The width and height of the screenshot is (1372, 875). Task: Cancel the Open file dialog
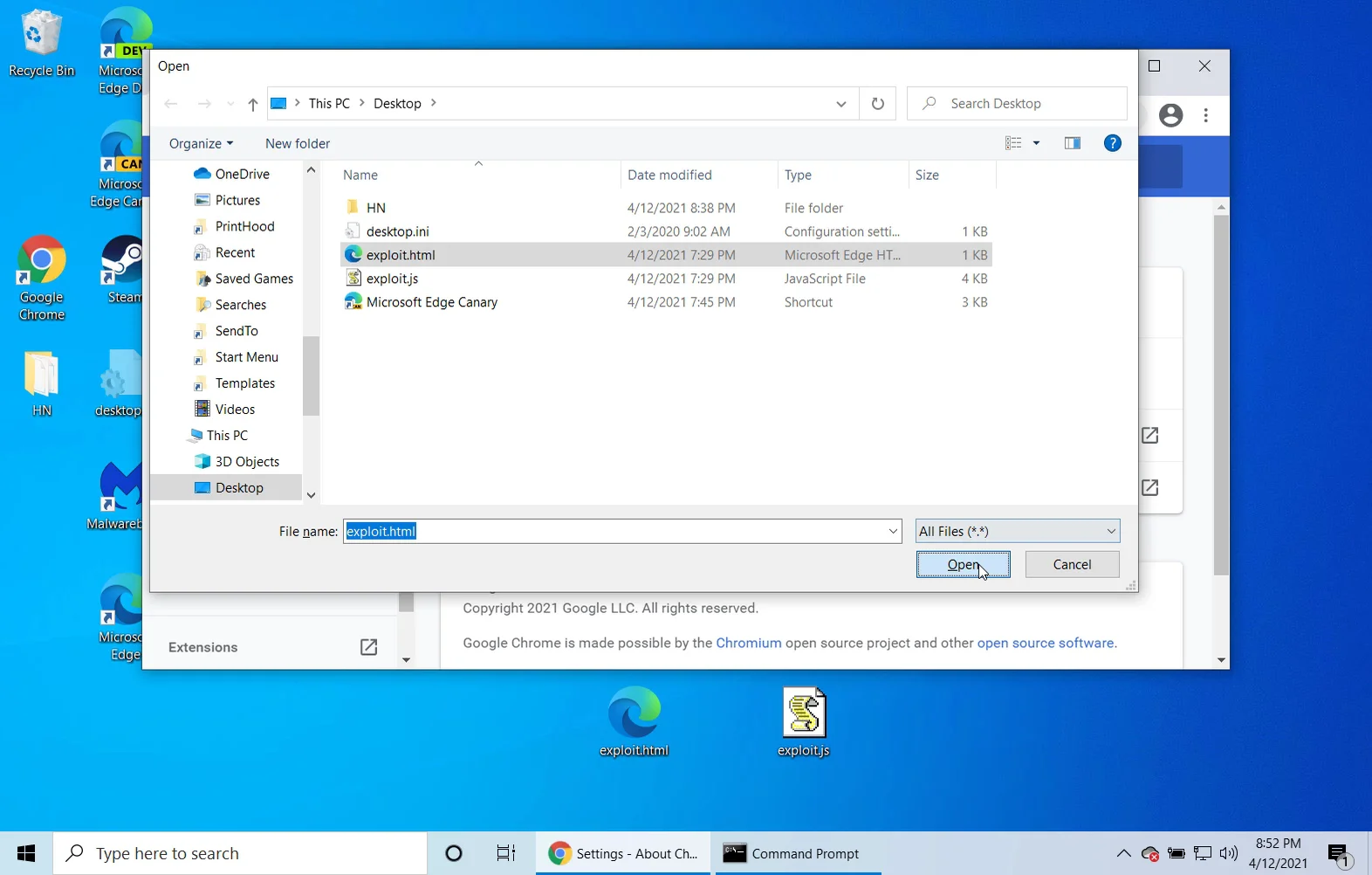[1072, 564]
